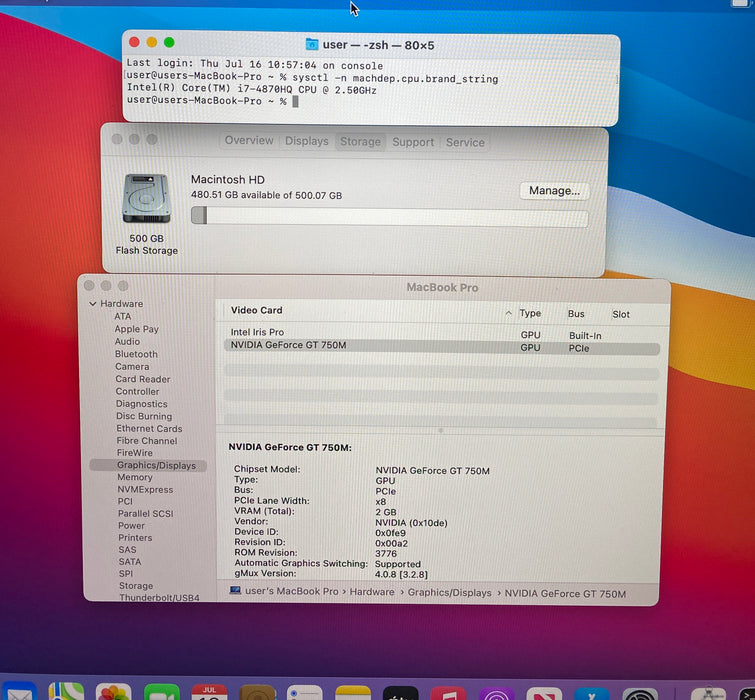Screen dimensions: 755x700
Task: Select Printers in the sidebar
Action: [135, 537]
